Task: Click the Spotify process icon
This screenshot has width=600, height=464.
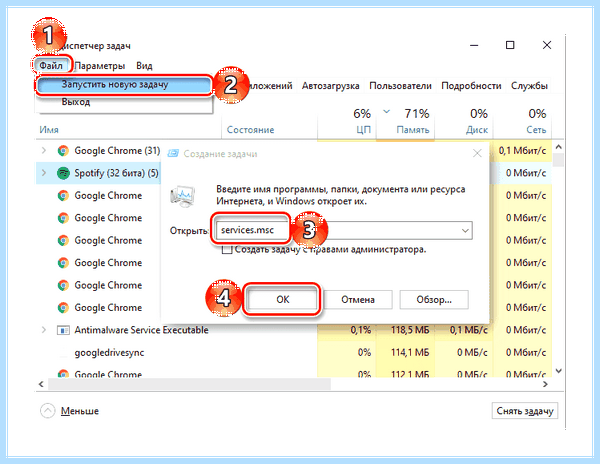Action: pyautogui.click(x=63, y=173)
